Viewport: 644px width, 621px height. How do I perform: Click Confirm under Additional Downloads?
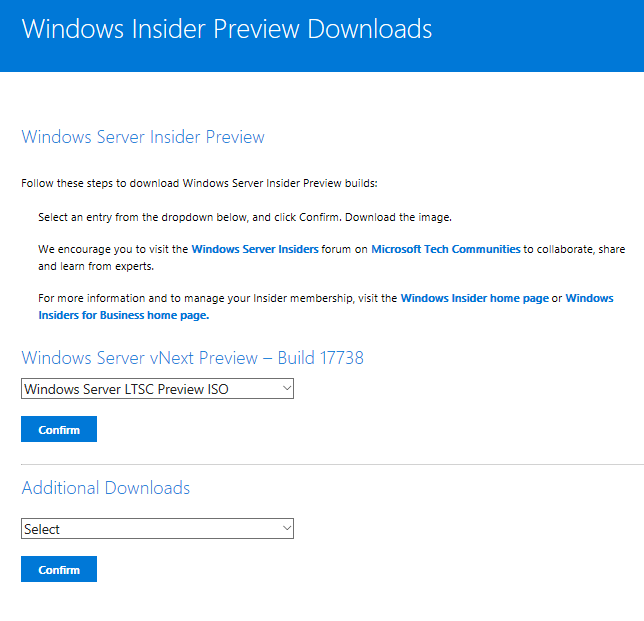point(59,569)
